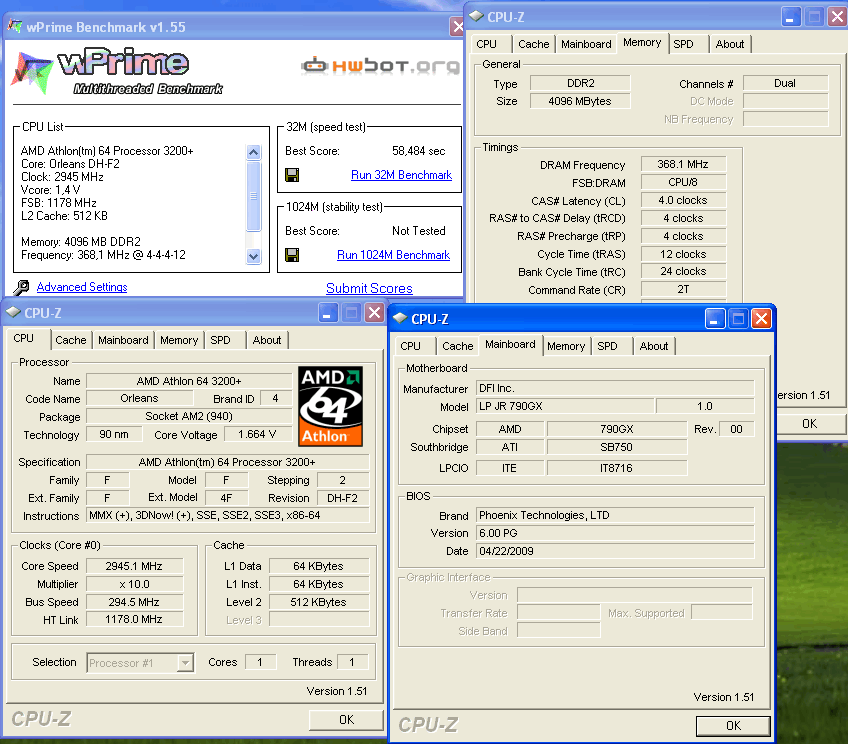The width and height of the screenshot is (848, 744).
Task: Click the AMD 64 Athlon logo
Action: 330,406
